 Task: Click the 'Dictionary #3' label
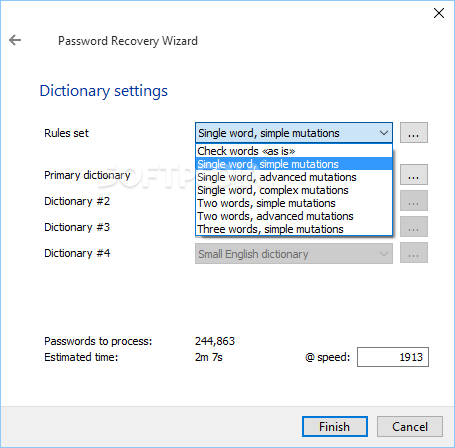coord(77,227)
